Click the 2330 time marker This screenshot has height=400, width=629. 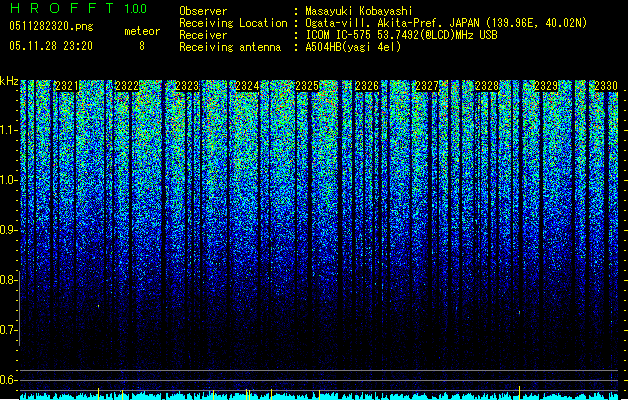[606, 86]
